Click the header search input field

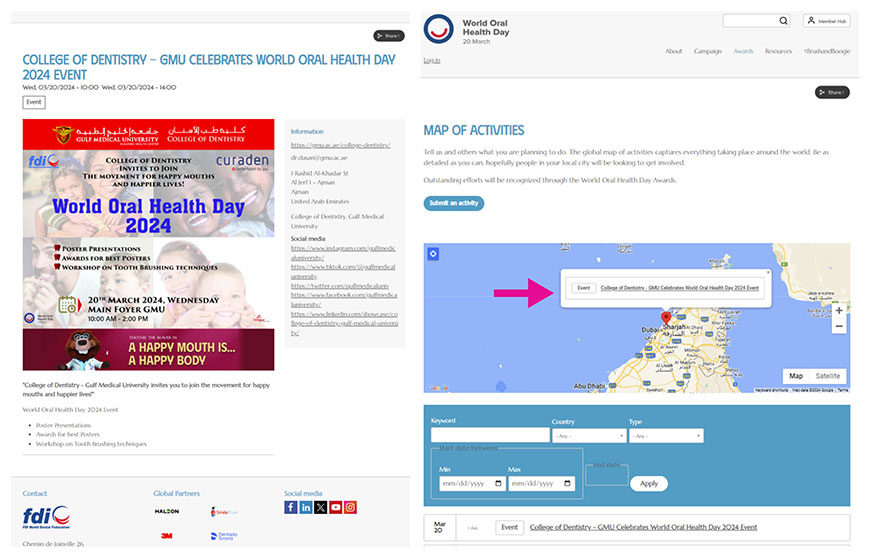[x=750, y=21]
